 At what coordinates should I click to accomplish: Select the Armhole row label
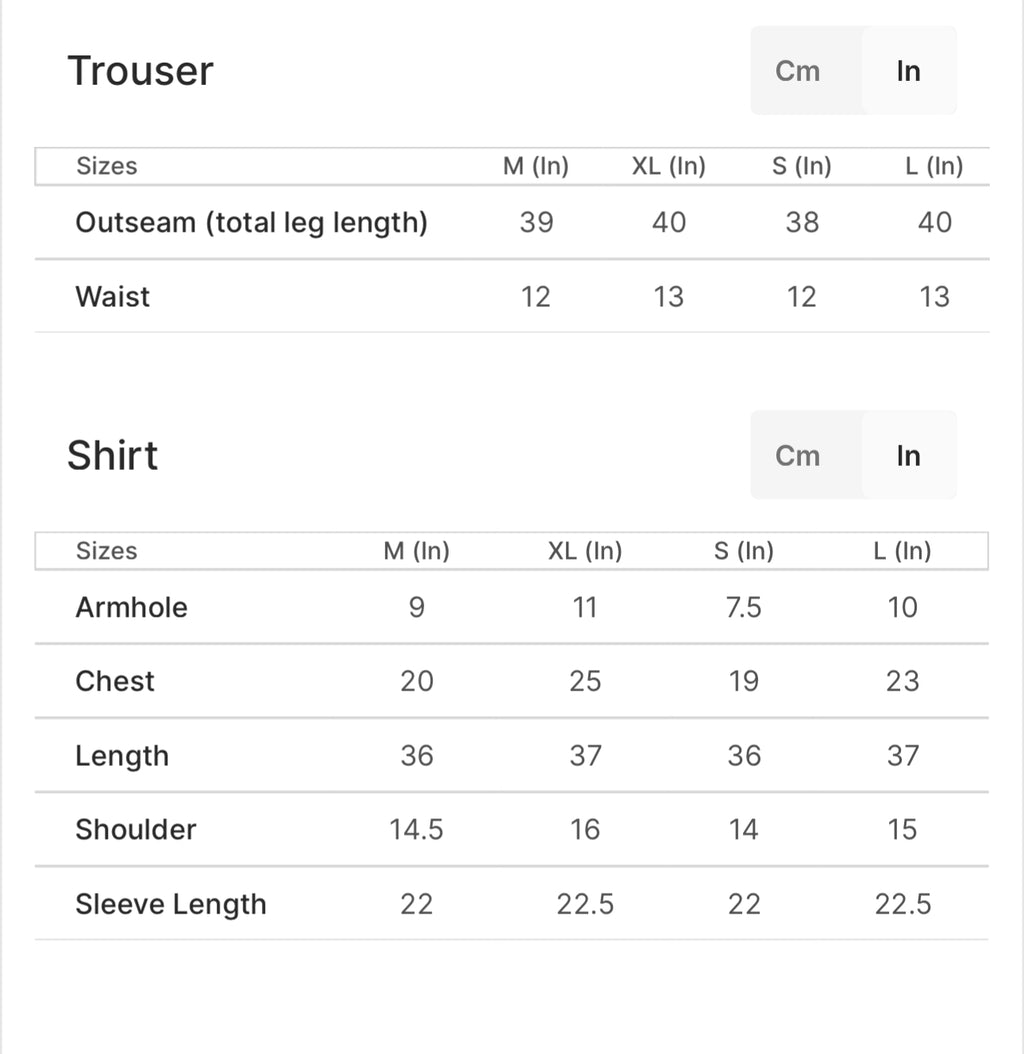[x=131, y=607]
